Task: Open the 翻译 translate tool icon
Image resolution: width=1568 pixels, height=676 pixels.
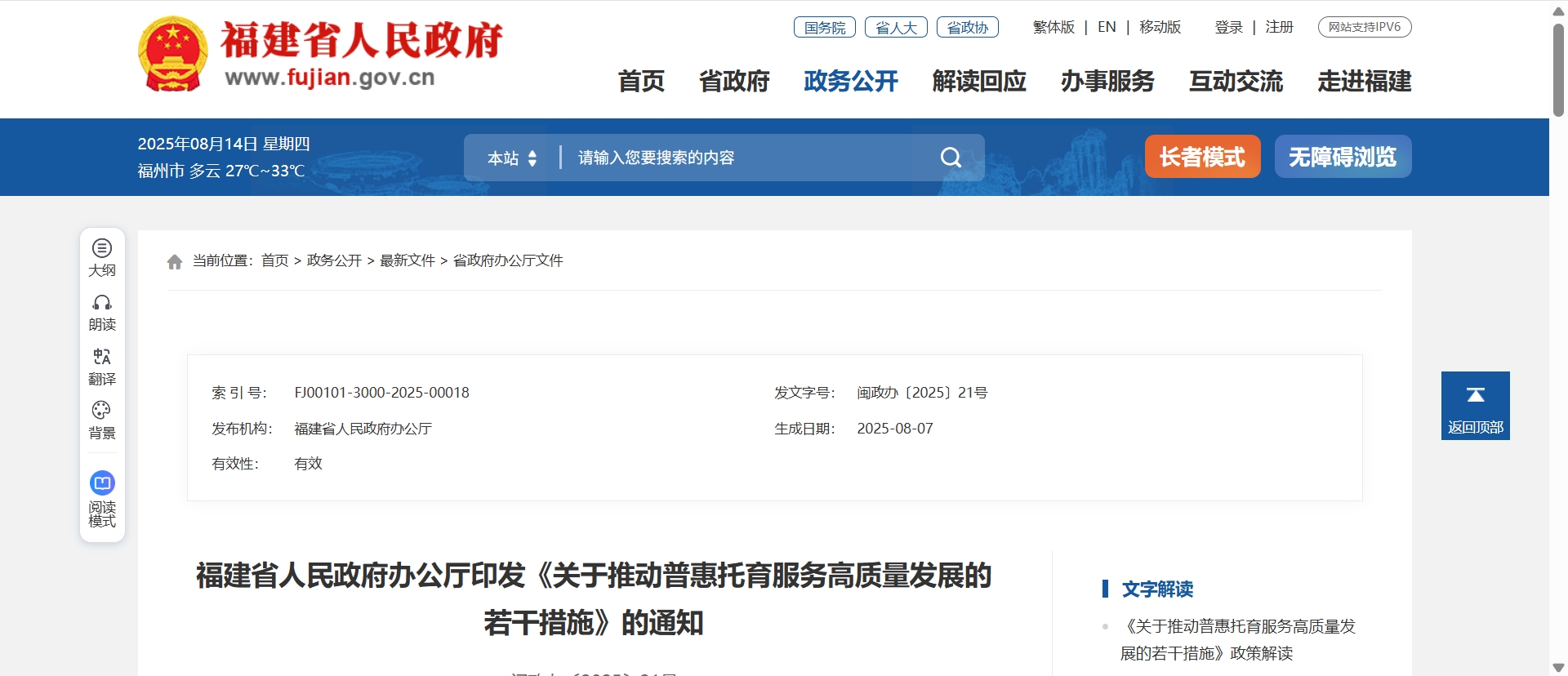Action: point(102,358)
